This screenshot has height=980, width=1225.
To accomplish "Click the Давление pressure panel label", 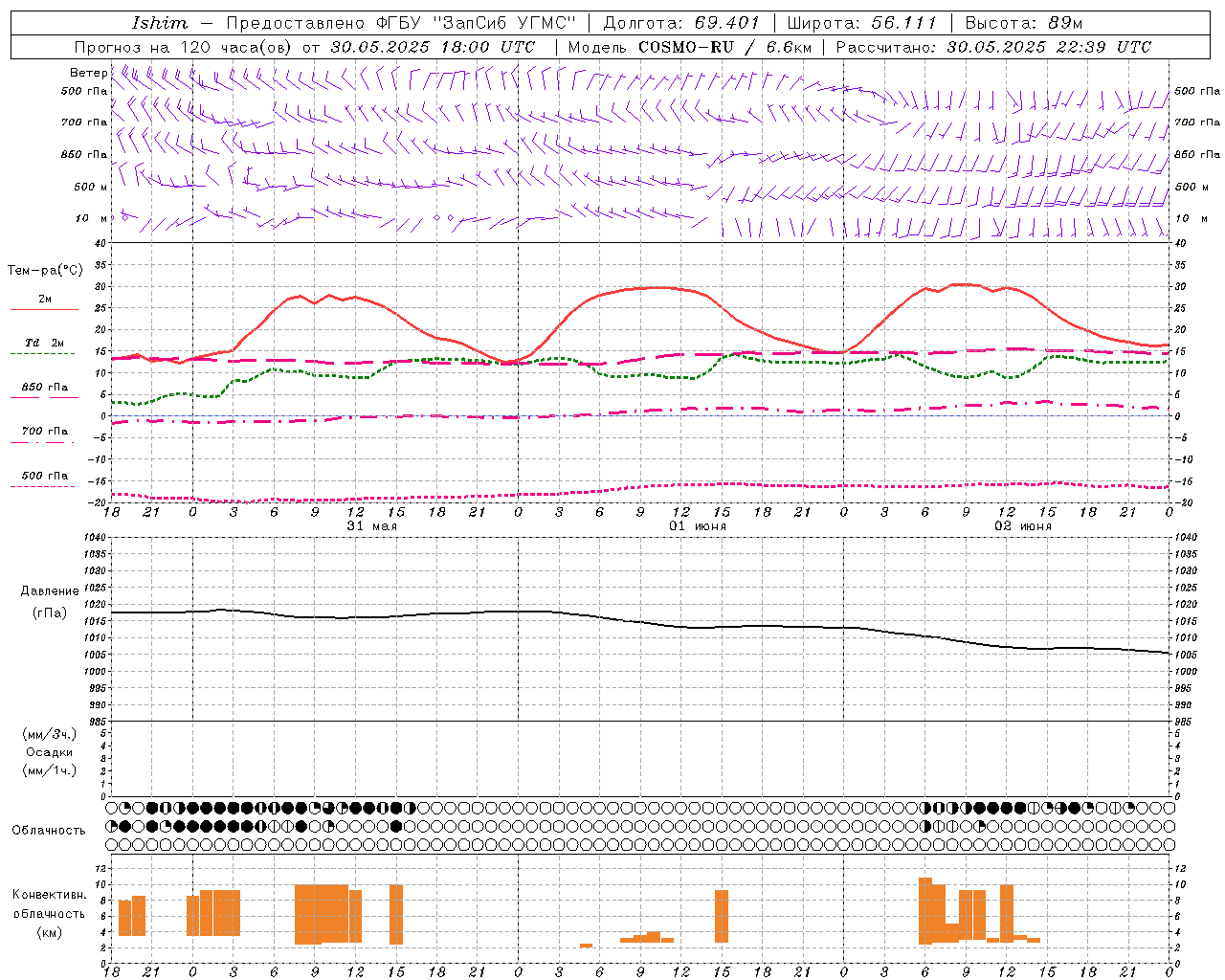I will pyautogui.click(x=50, y=591).
